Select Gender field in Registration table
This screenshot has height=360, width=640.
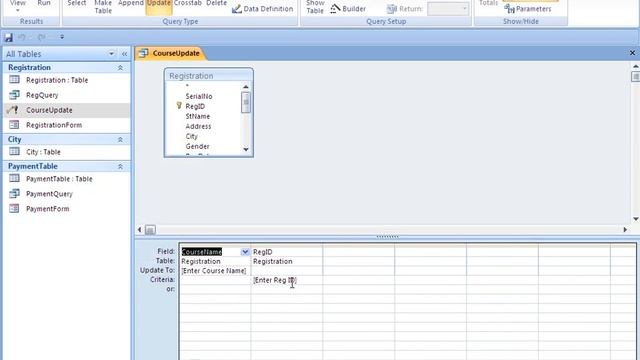coord(198,146)
